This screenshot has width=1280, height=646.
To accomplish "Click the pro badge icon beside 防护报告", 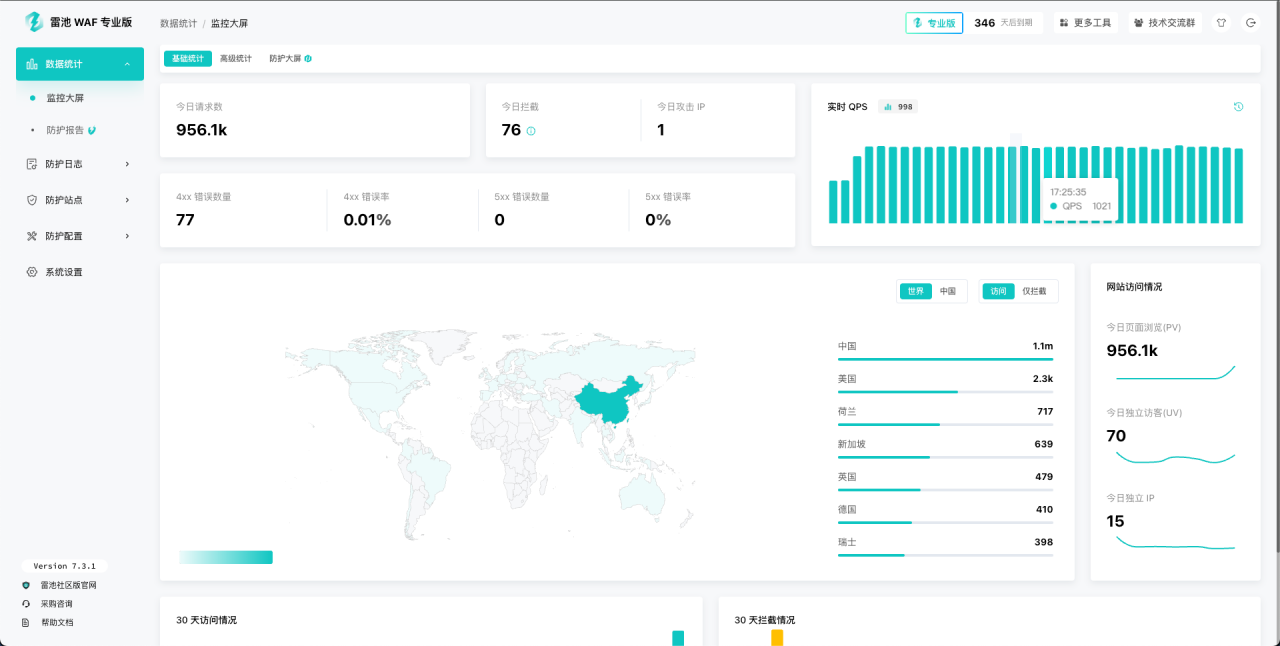I will pyautogui.click(x=92, y=130).
